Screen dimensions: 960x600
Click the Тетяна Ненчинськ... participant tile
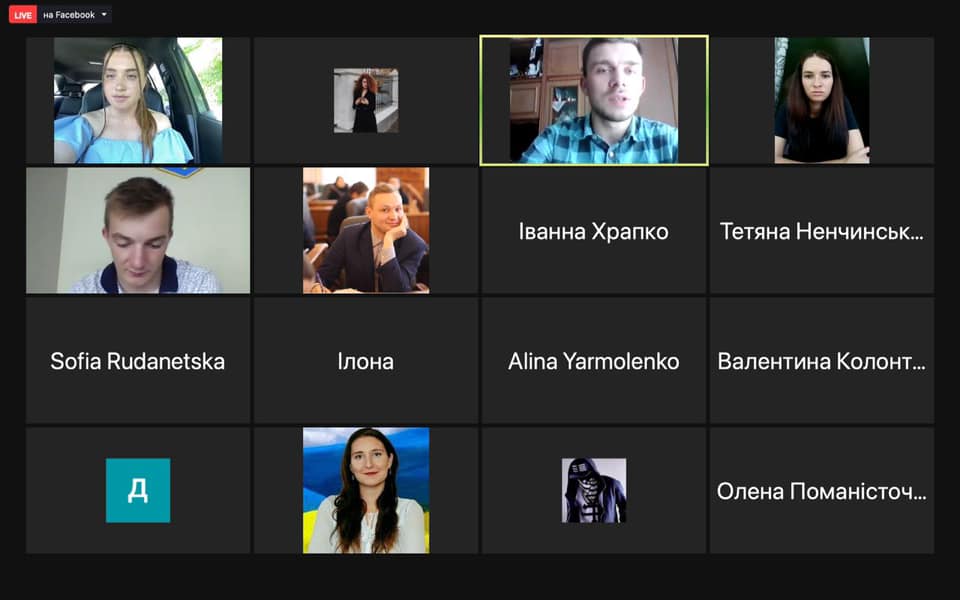click(822, 230)
